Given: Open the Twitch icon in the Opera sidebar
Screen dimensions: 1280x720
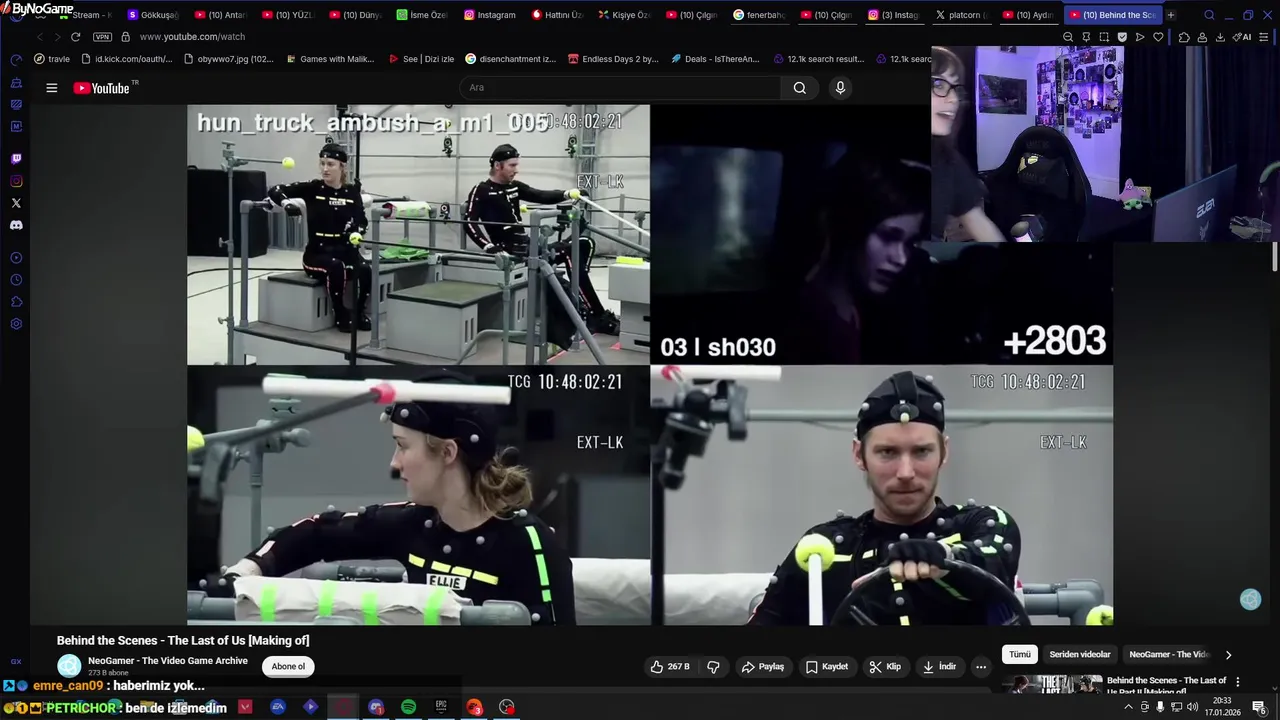Looking at the screenshot, I should click(16, 159).
